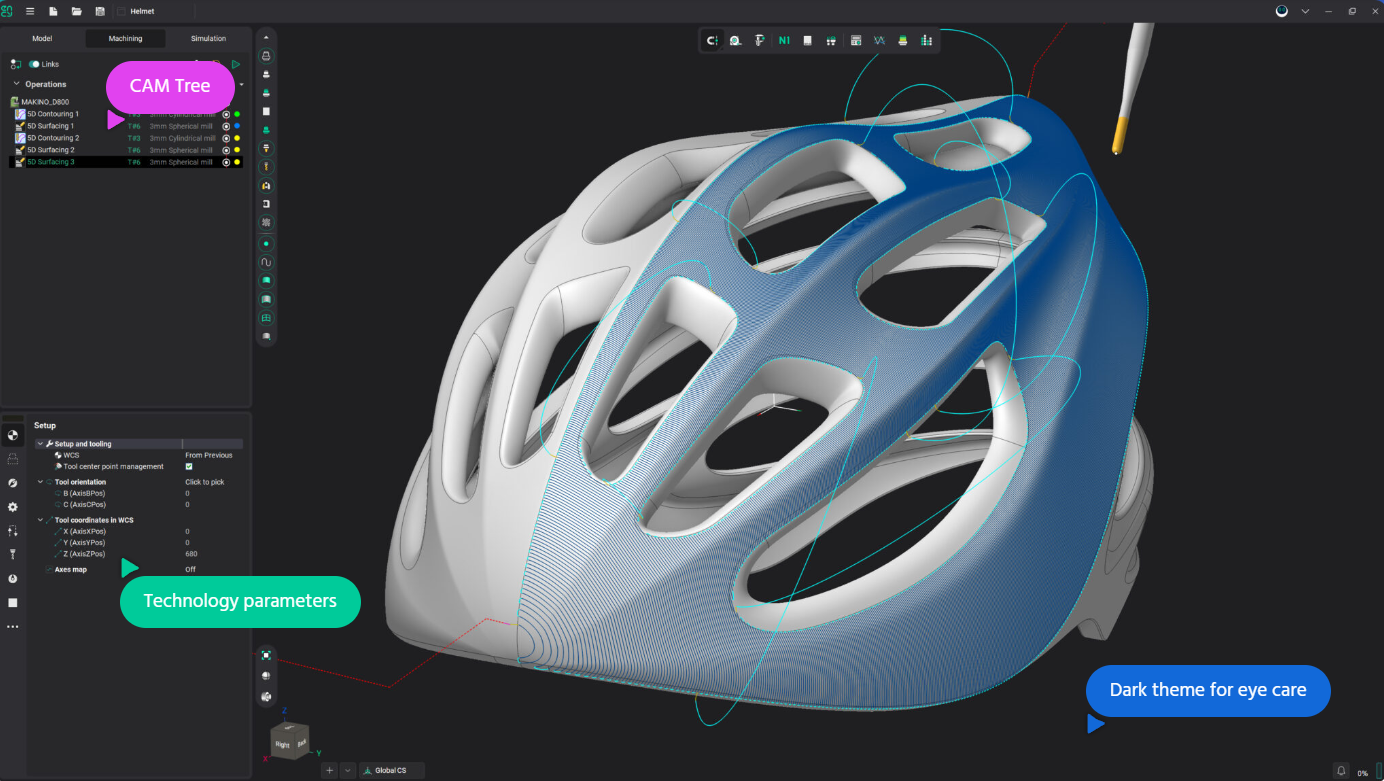
Task: Select the 5D Contouring 2 operation
Action: pos(52,138)
